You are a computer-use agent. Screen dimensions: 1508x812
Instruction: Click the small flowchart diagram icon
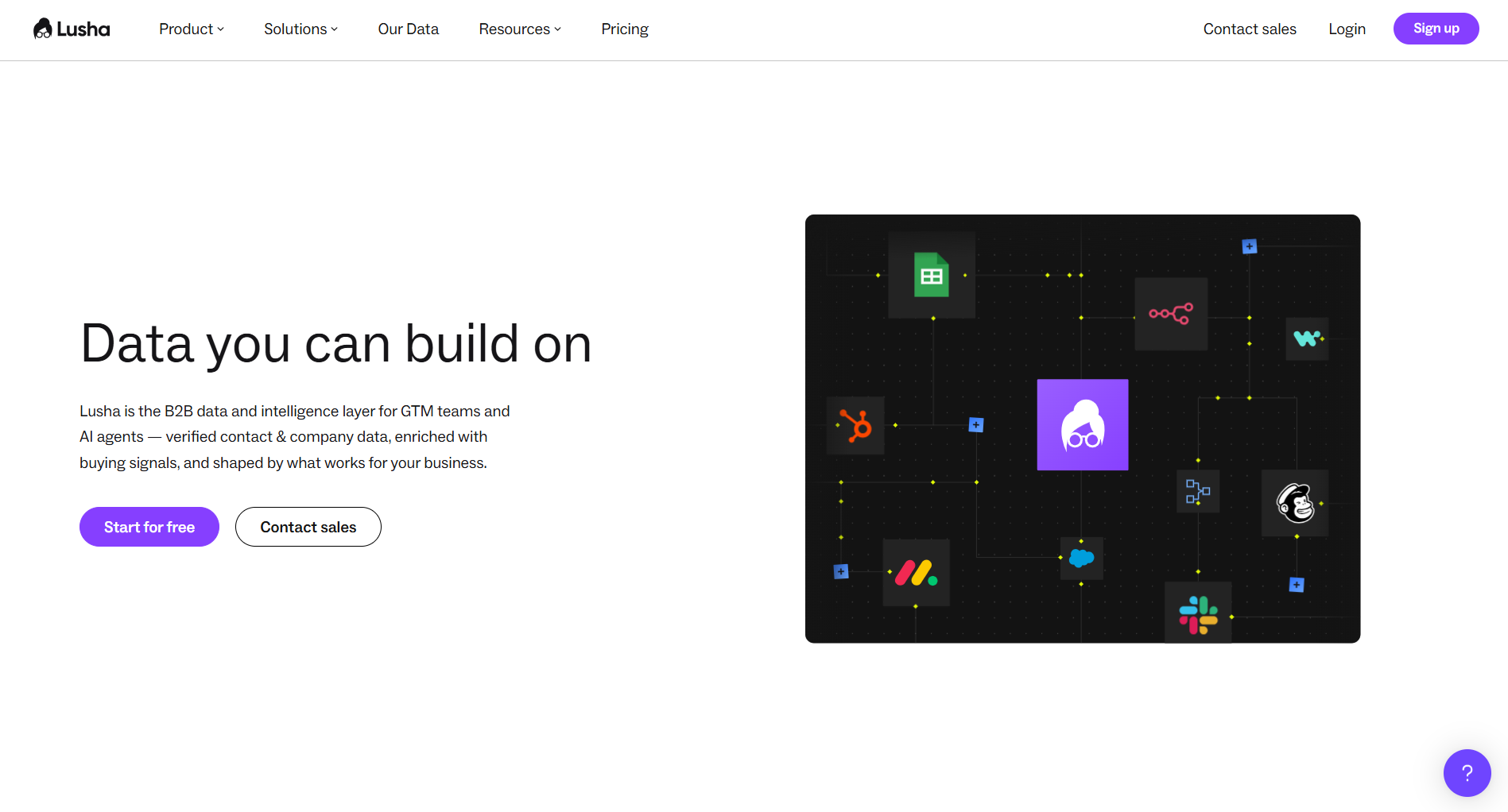pyautogui.click(x=1198, y=491)
